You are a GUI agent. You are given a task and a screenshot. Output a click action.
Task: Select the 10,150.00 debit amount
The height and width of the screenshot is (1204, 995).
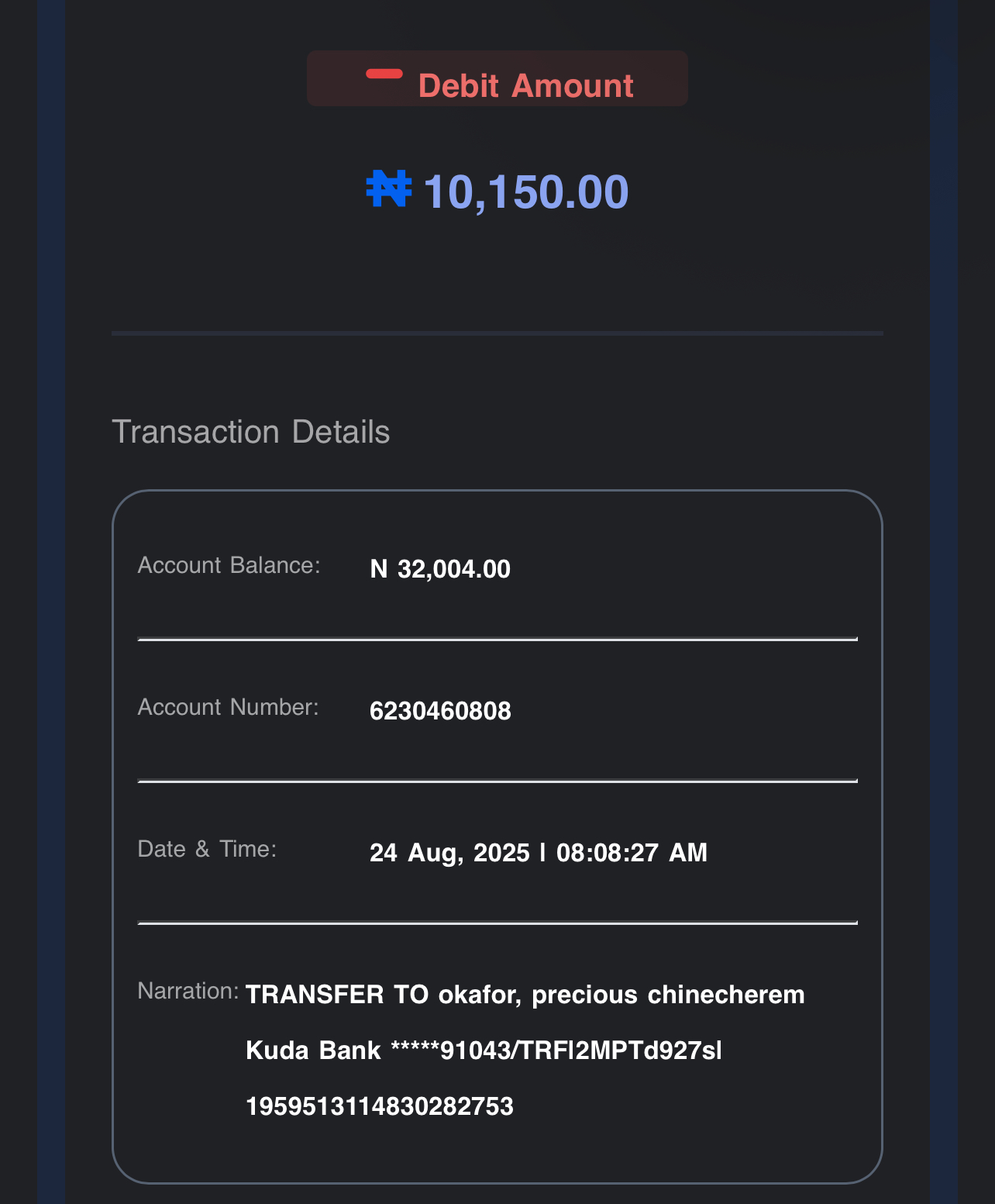525,191
